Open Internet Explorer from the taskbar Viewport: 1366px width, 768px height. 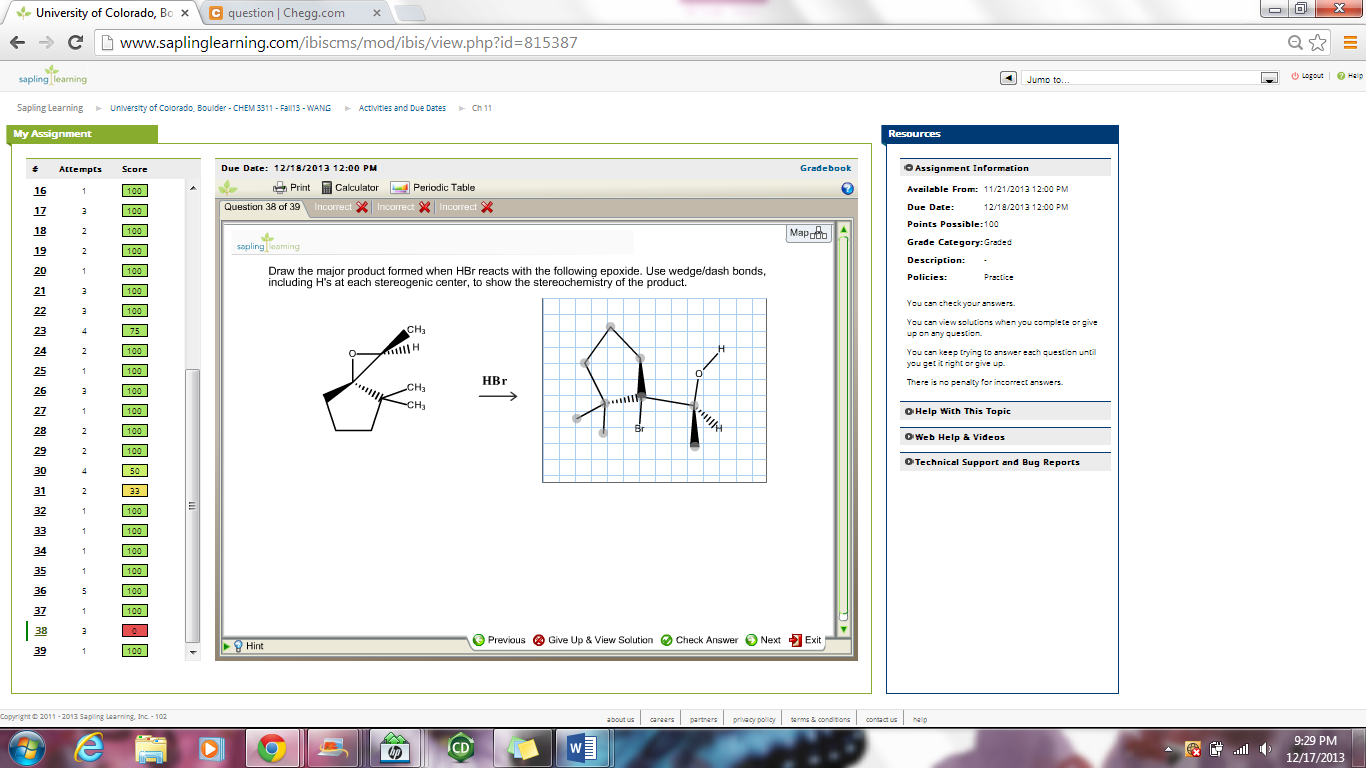91,747
